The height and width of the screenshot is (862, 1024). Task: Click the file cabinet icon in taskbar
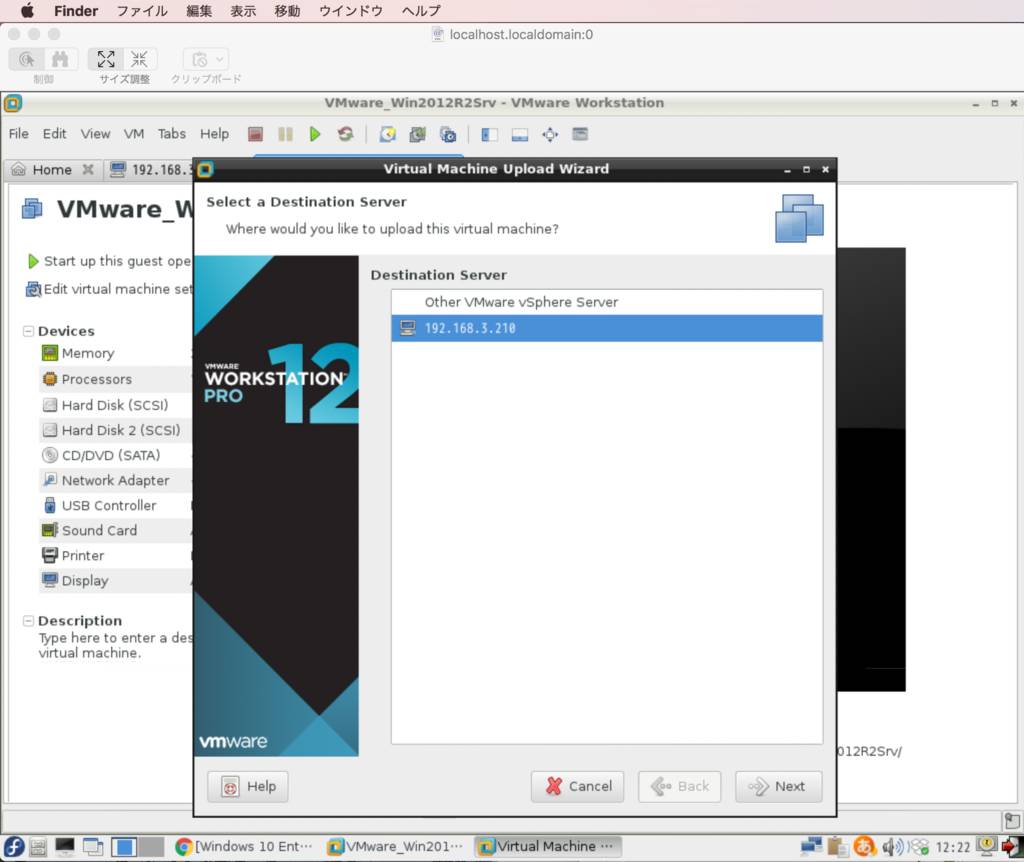(38, 847)
